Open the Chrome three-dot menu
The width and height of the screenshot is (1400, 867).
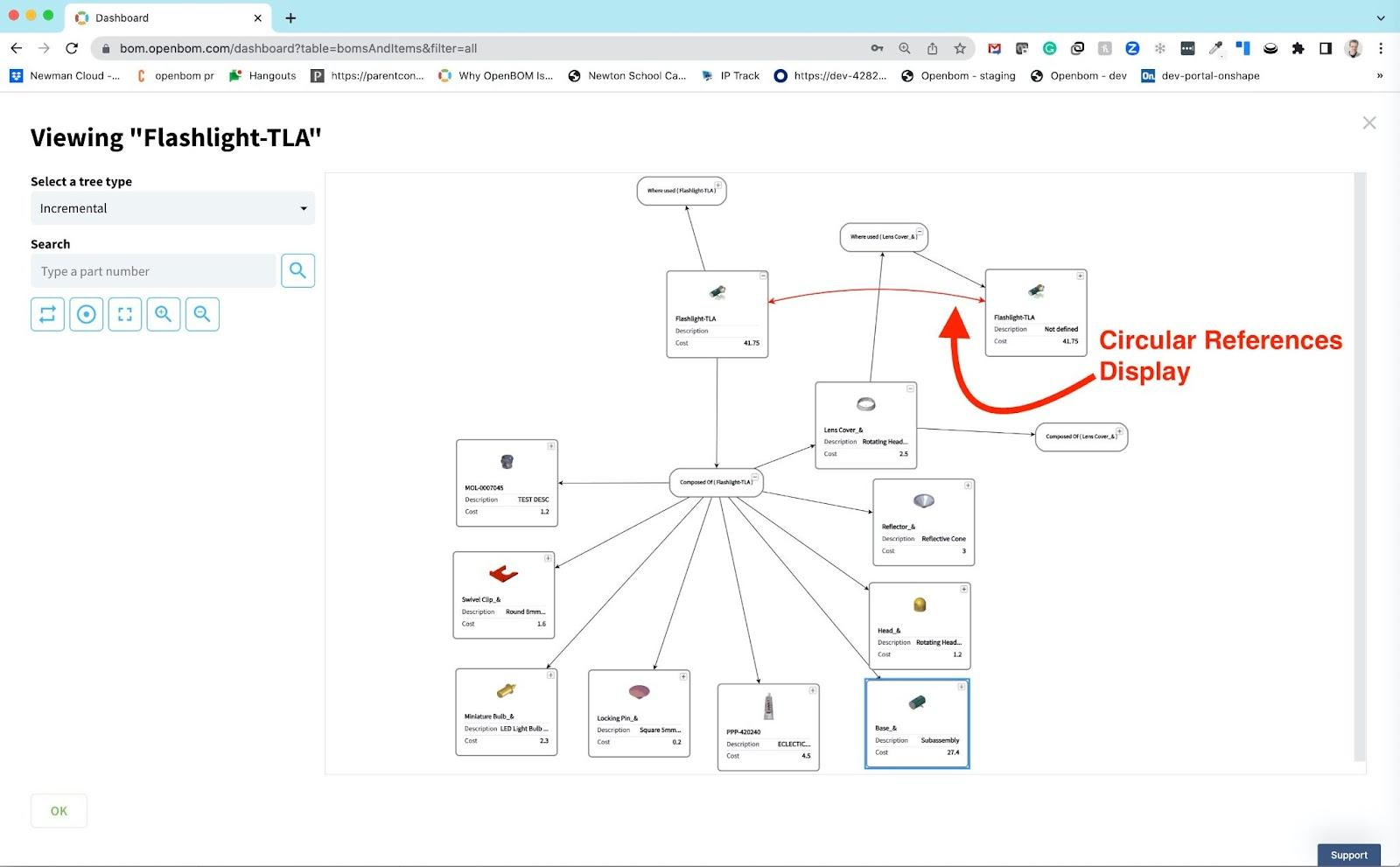tap(1381, 48)
